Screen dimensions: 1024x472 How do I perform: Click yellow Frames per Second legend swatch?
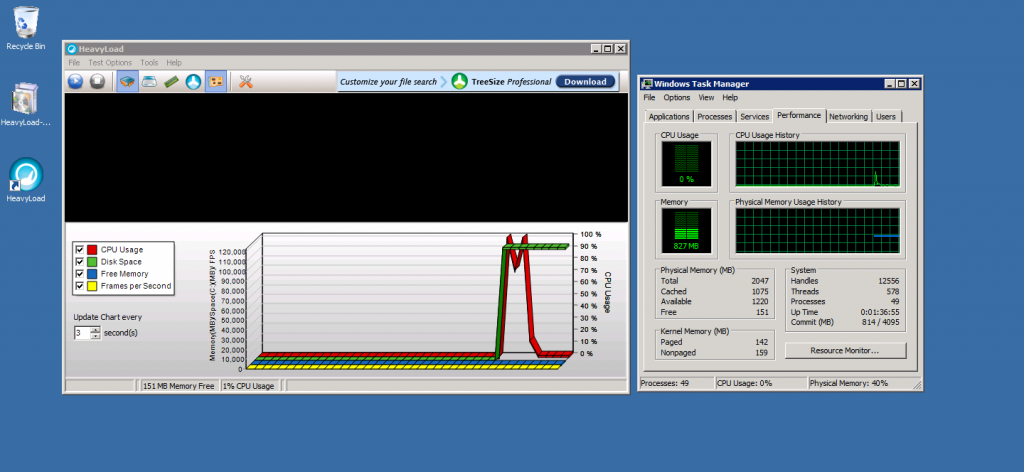[x=92, y=286]
